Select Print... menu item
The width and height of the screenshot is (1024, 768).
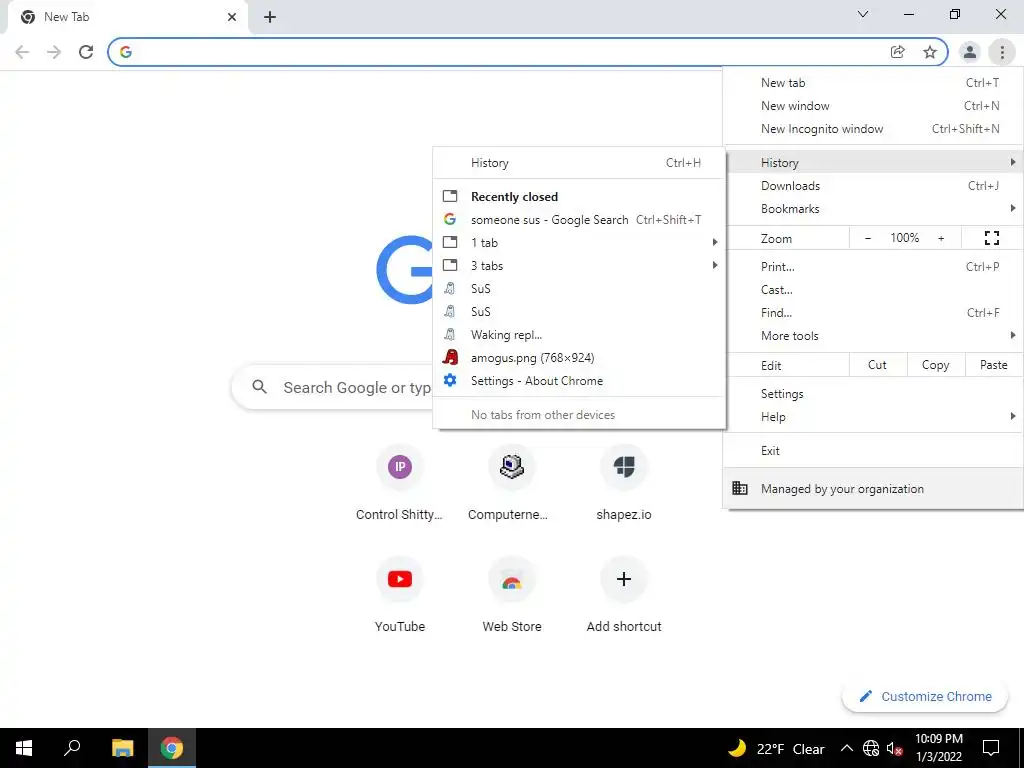coord(873,266)
